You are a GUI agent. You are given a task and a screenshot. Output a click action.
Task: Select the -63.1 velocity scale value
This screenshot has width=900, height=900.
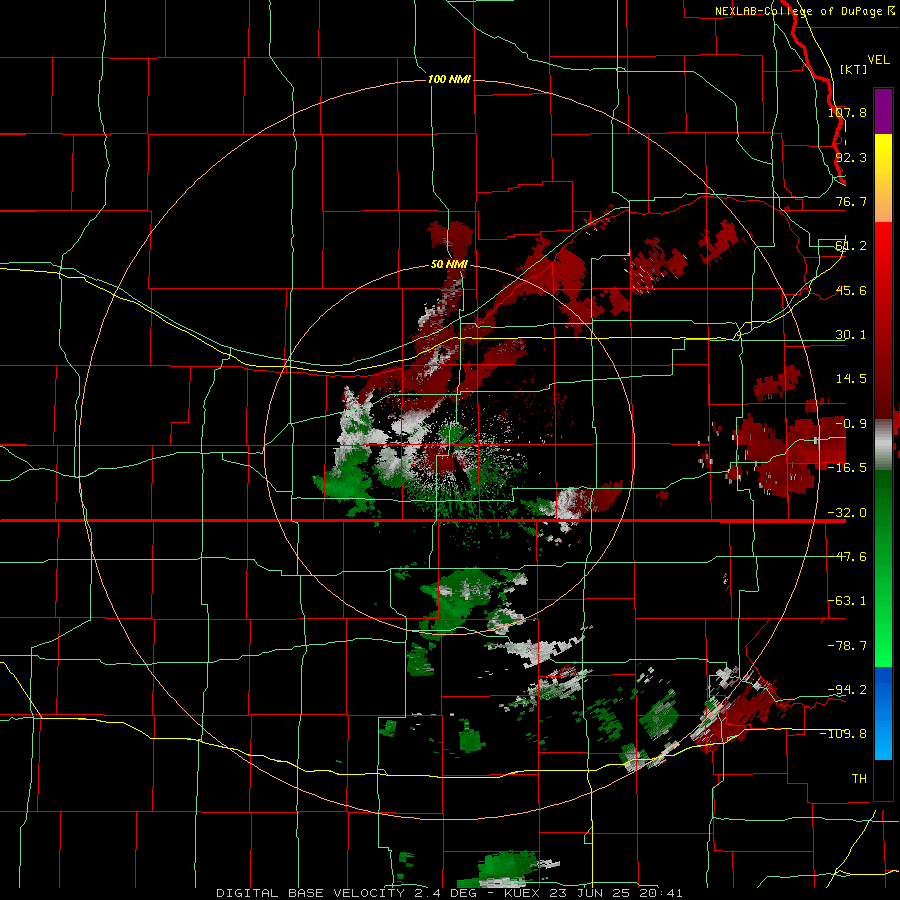[x=847, y=601]
